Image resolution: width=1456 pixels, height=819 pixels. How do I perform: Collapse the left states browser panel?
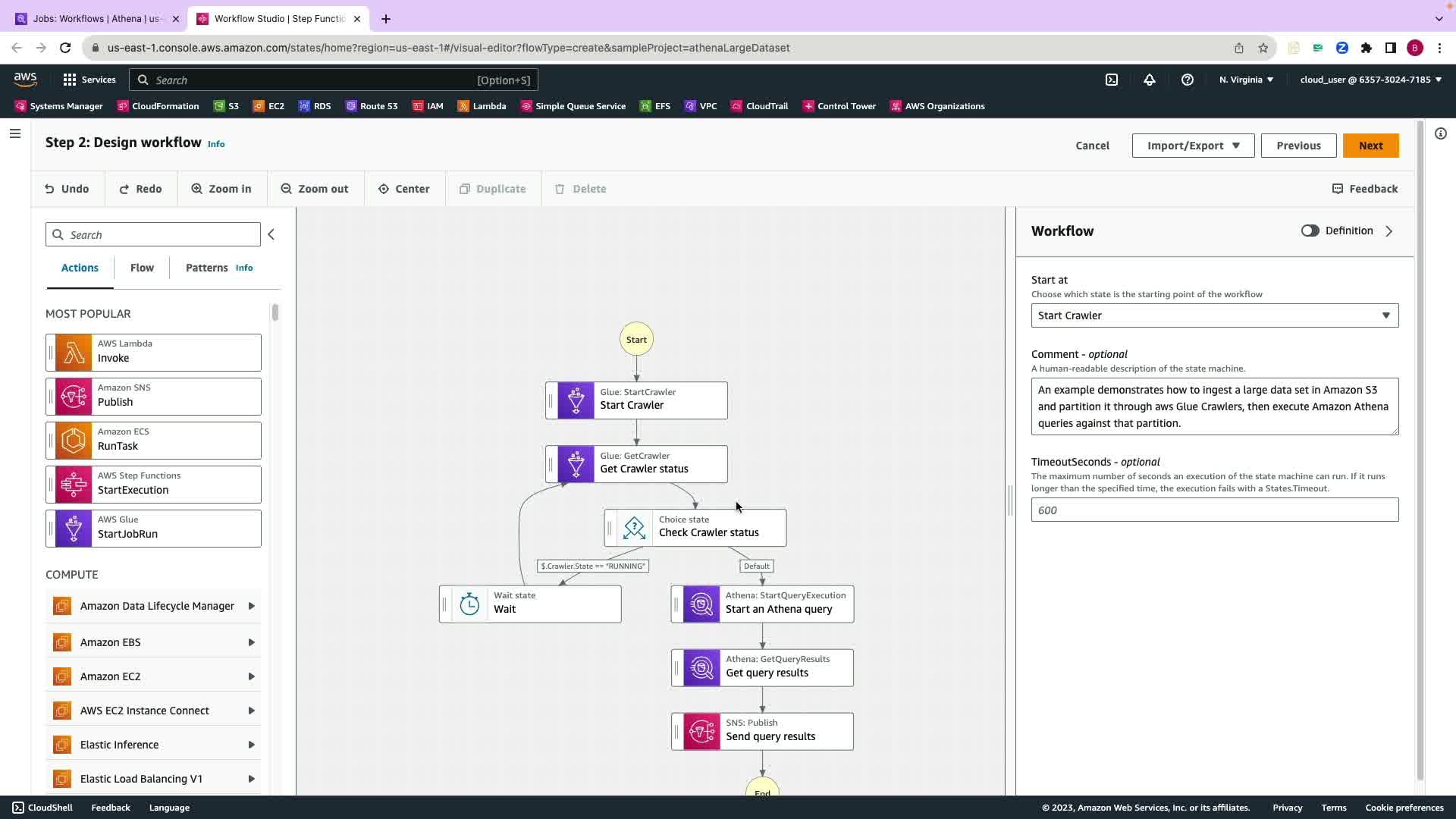tap(271, 234)
